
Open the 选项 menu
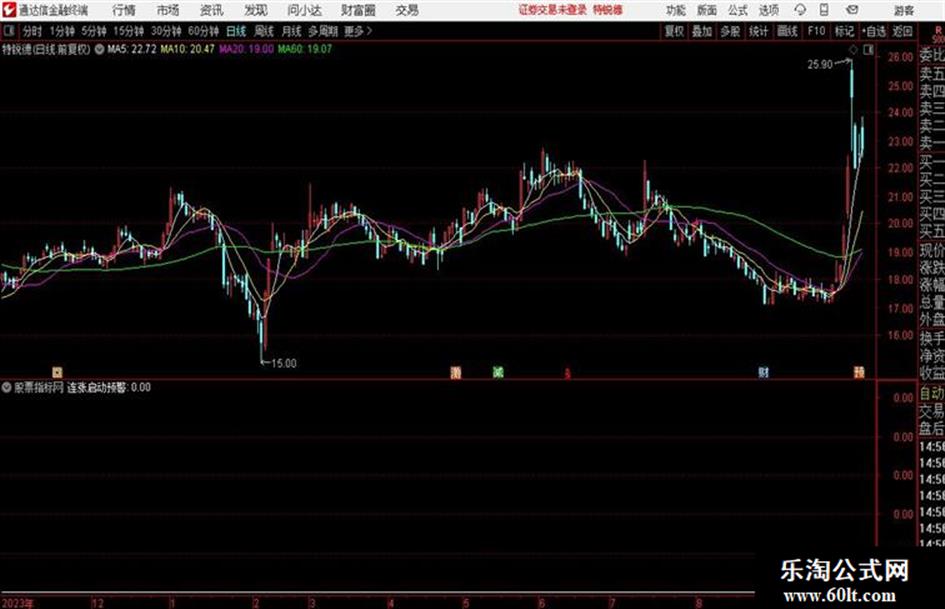tap(769, 10)
